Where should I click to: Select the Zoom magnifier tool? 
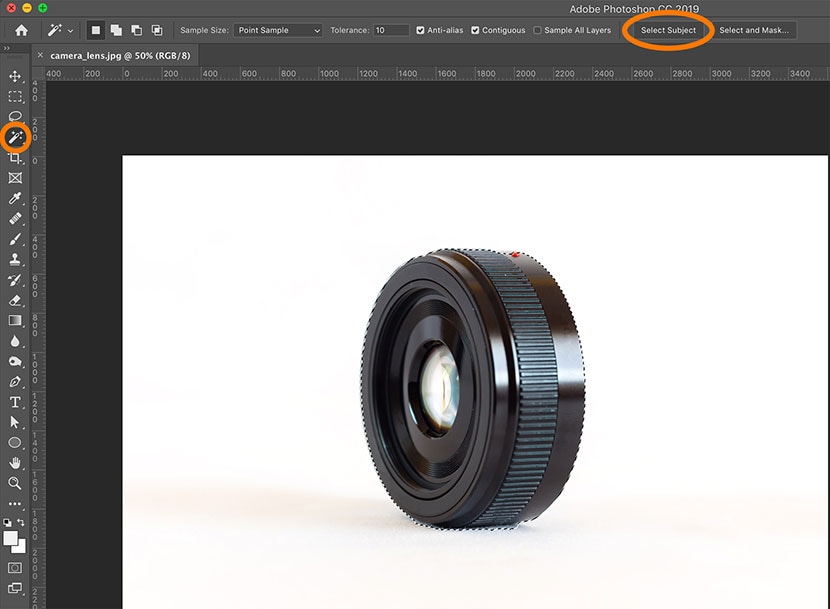point(15,483)
